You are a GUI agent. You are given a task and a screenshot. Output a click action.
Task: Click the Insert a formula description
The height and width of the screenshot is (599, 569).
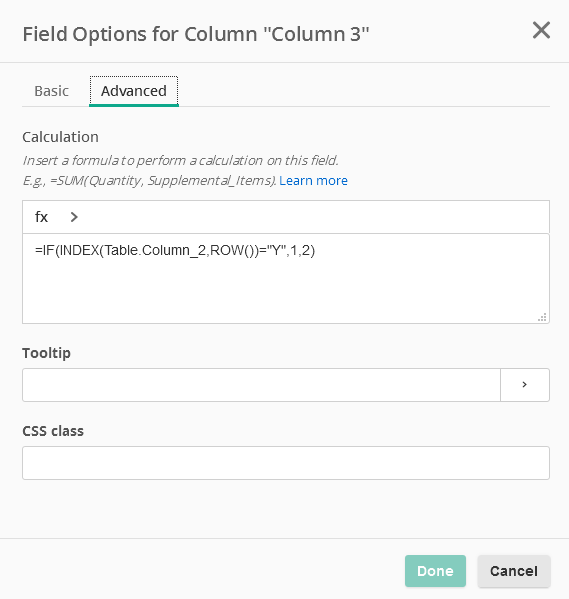coord(180,160)
